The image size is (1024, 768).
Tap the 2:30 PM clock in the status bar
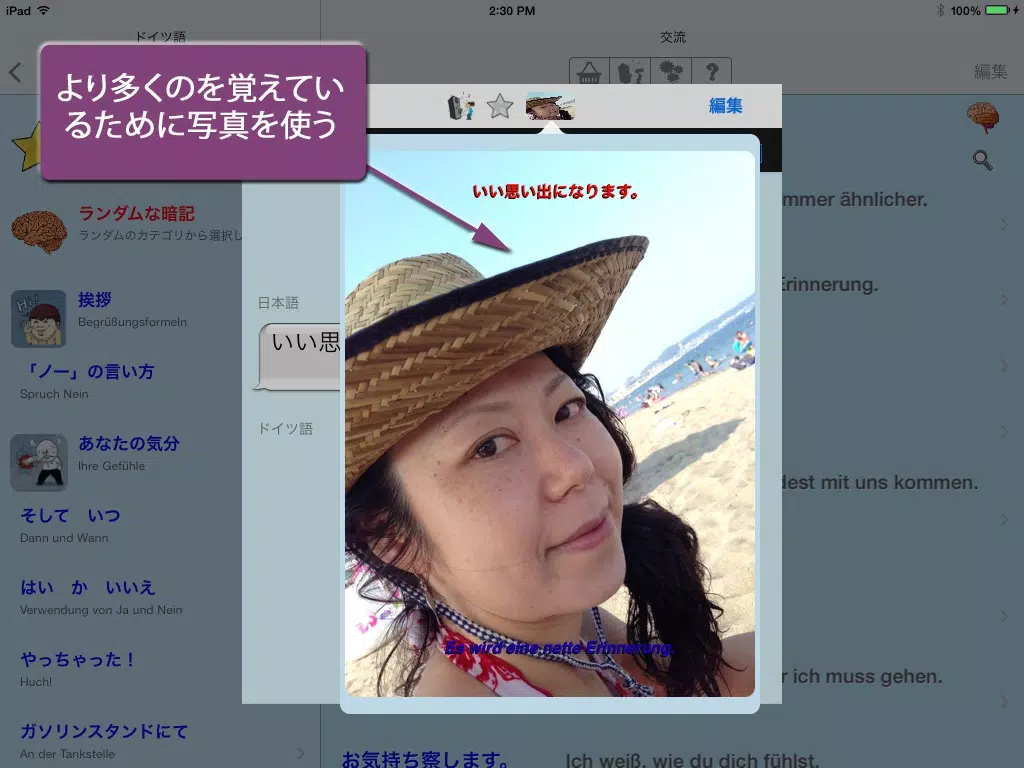click(512, 10)
